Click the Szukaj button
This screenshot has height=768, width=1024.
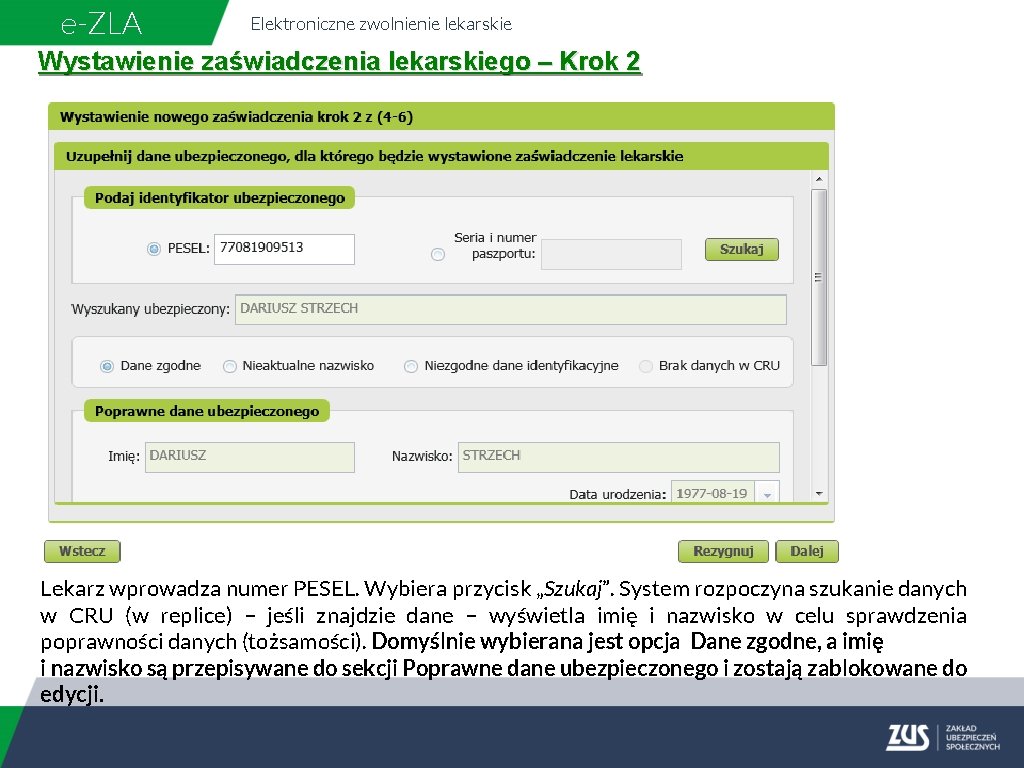coord(742,249)
